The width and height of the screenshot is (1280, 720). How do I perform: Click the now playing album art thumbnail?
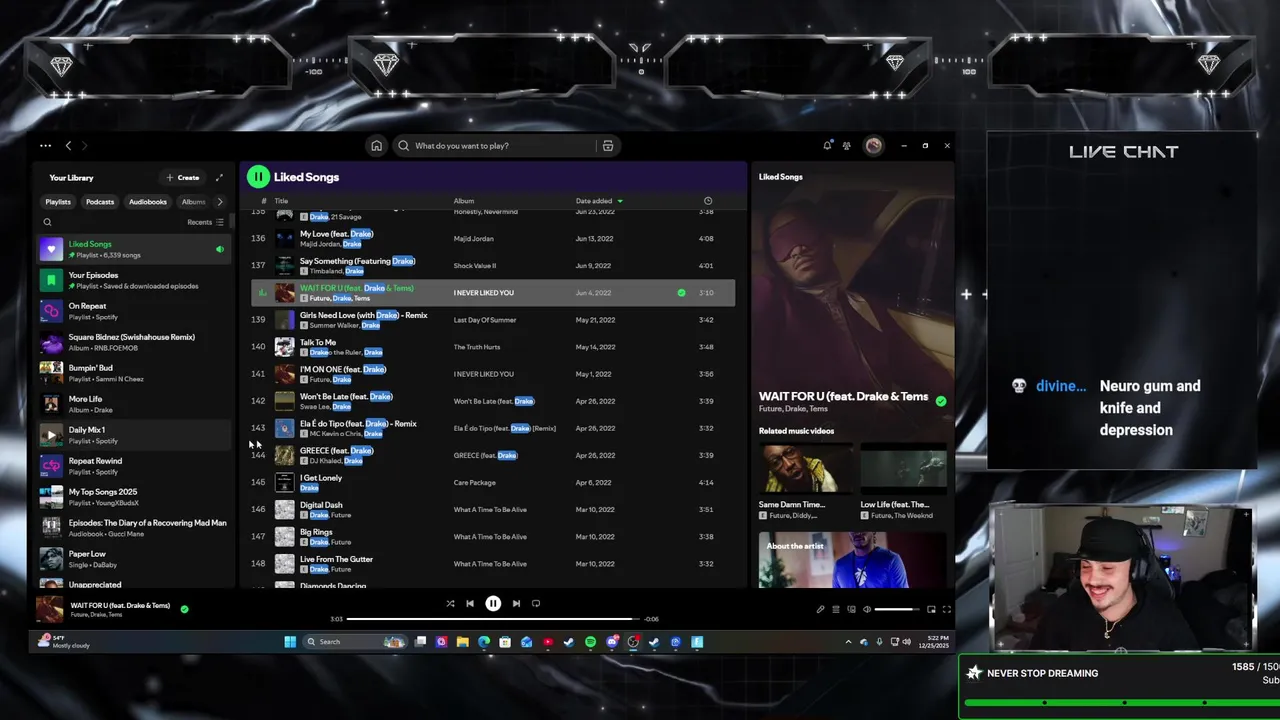[50, 609]
